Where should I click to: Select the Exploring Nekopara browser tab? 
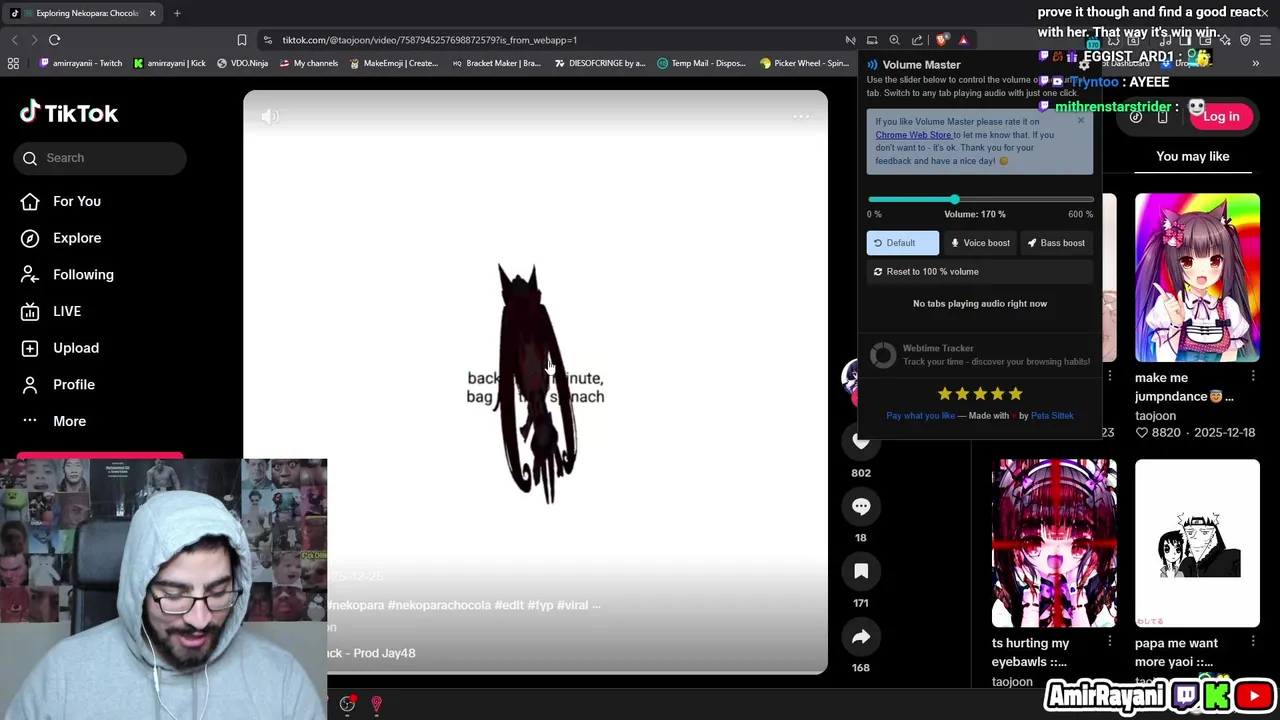tap(82, 13)
